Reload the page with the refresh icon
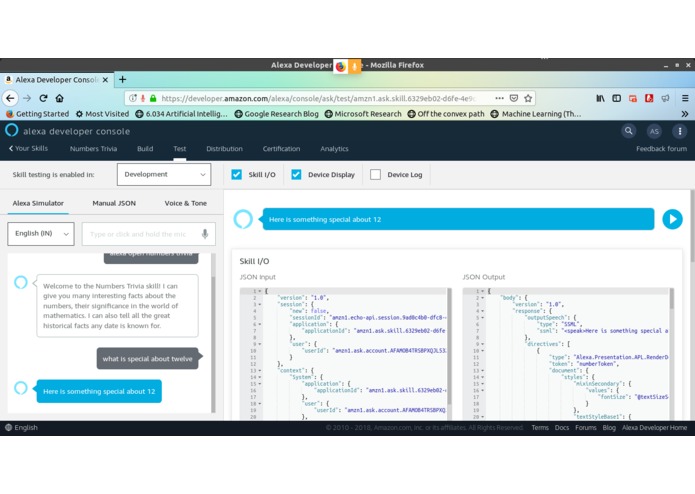The image size is (695, 494). click(43, 98)
